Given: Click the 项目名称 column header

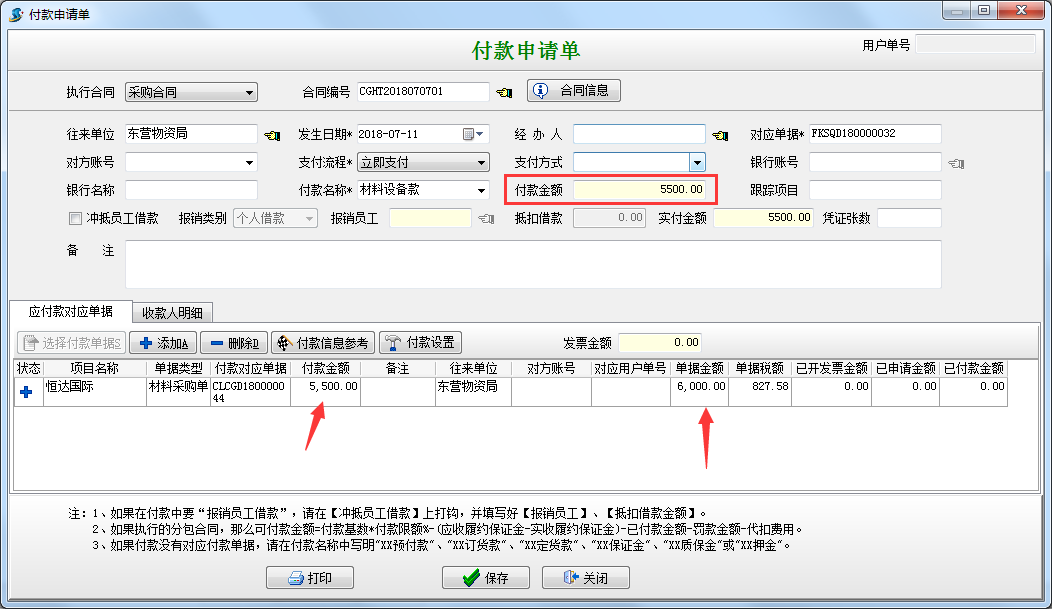Looking at the screenshot, I should pyautogui.click(x=95, y=368).
